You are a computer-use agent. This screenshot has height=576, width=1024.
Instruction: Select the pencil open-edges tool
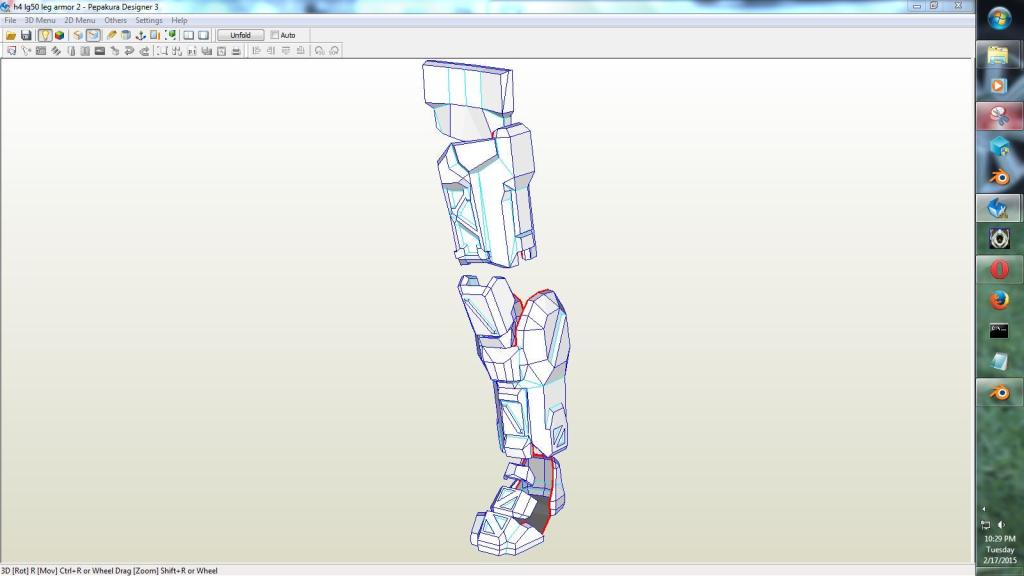pos(111,35)
